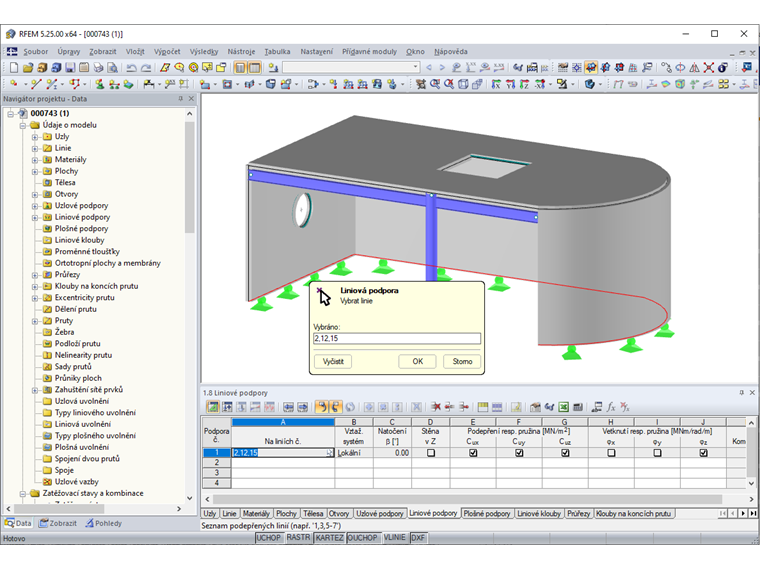Print using the printer toolbar icon
Viewport: 760px width, 570px height.
tap(98, 68)
